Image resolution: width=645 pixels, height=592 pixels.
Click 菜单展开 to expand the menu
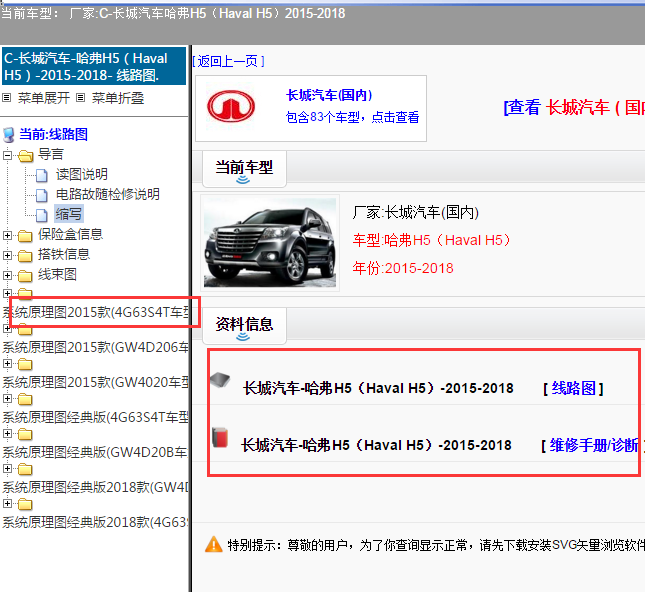click(x=44, y=98)
